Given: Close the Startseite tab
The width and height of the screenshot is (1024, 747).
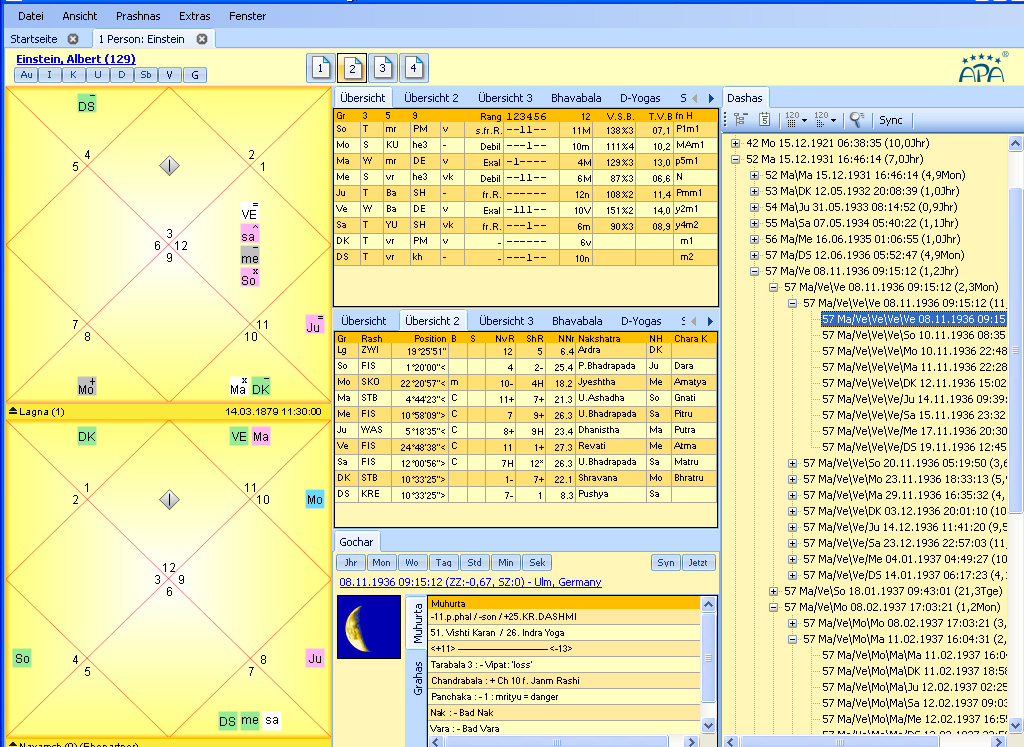Looking at the screenshot, I should (73, 39).
